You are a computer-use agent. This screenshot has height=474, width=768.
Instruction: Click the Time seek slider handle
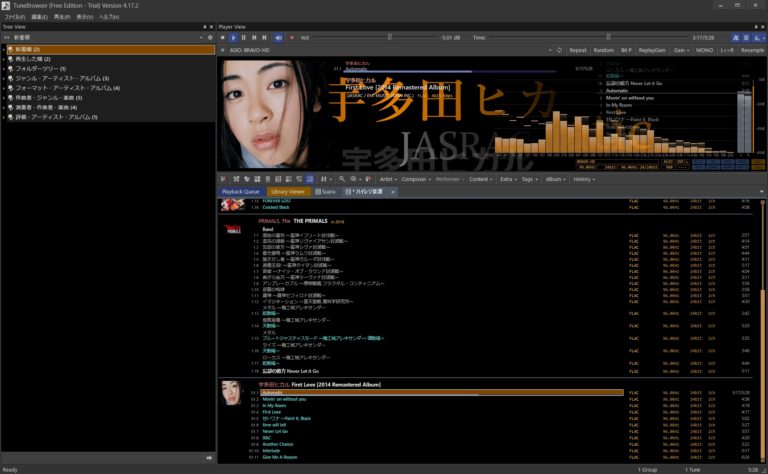coord(608,37)
